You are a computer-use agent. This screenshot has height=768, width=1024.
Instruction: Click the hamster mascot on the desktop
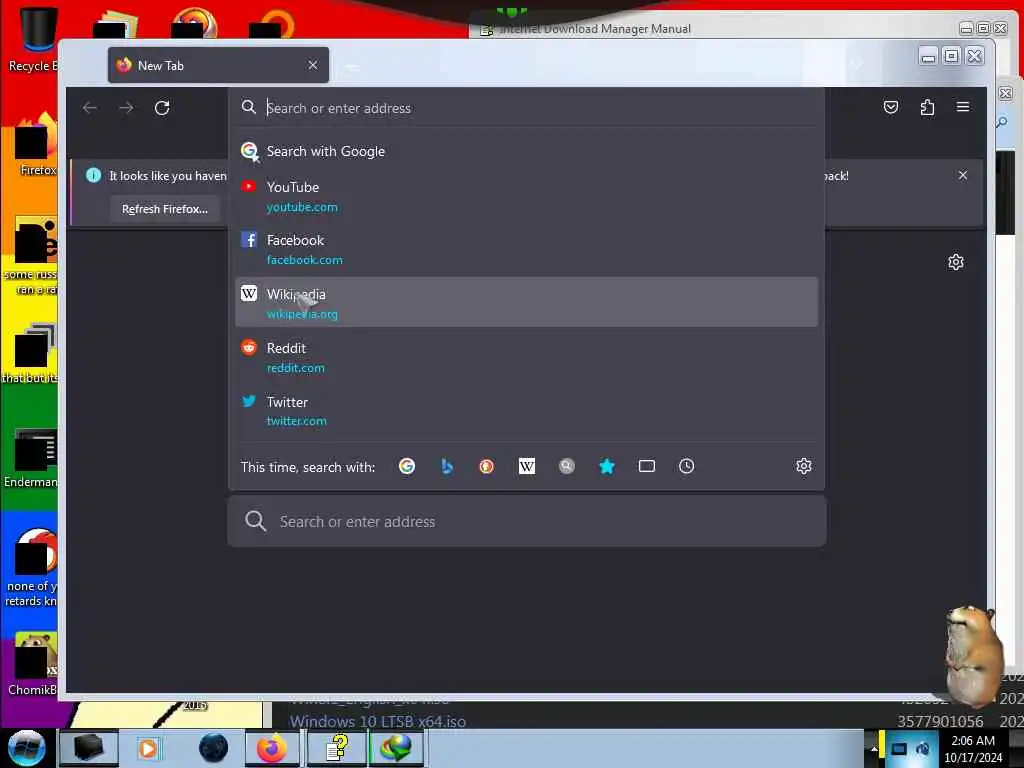click(x=972, y=656)
